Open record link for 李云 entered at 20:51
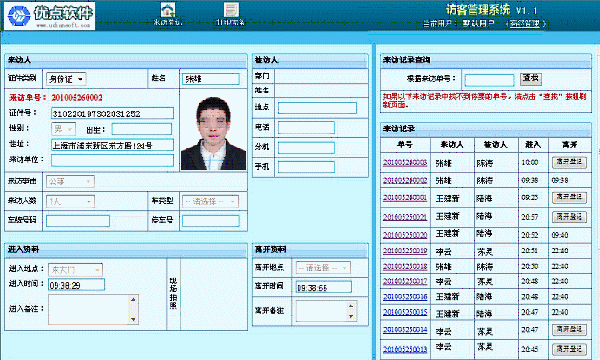Screen dimensions: 600x360 [405, 251]
